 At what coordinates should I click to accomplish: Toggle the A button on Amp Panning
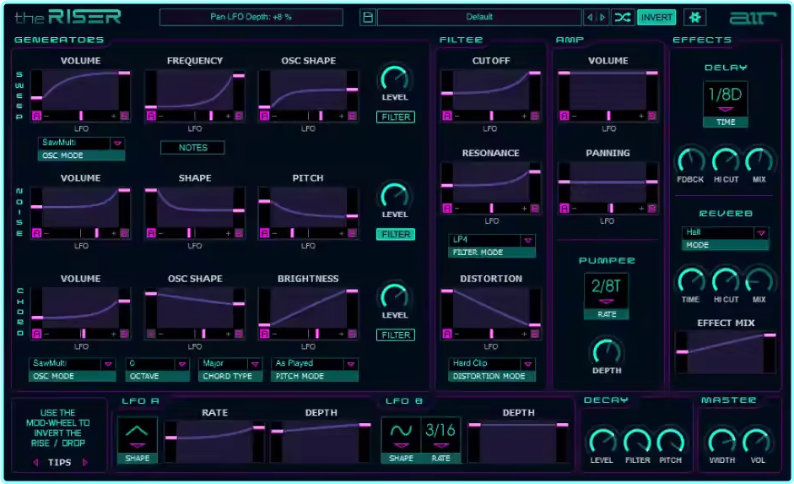pyautogui.click(x=564, y=208)
